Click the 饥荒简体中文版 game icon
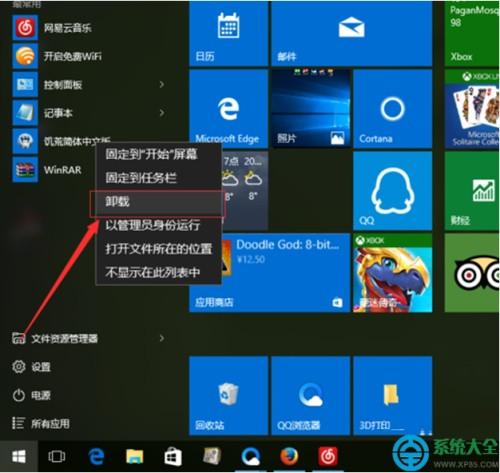 point(25,141)
